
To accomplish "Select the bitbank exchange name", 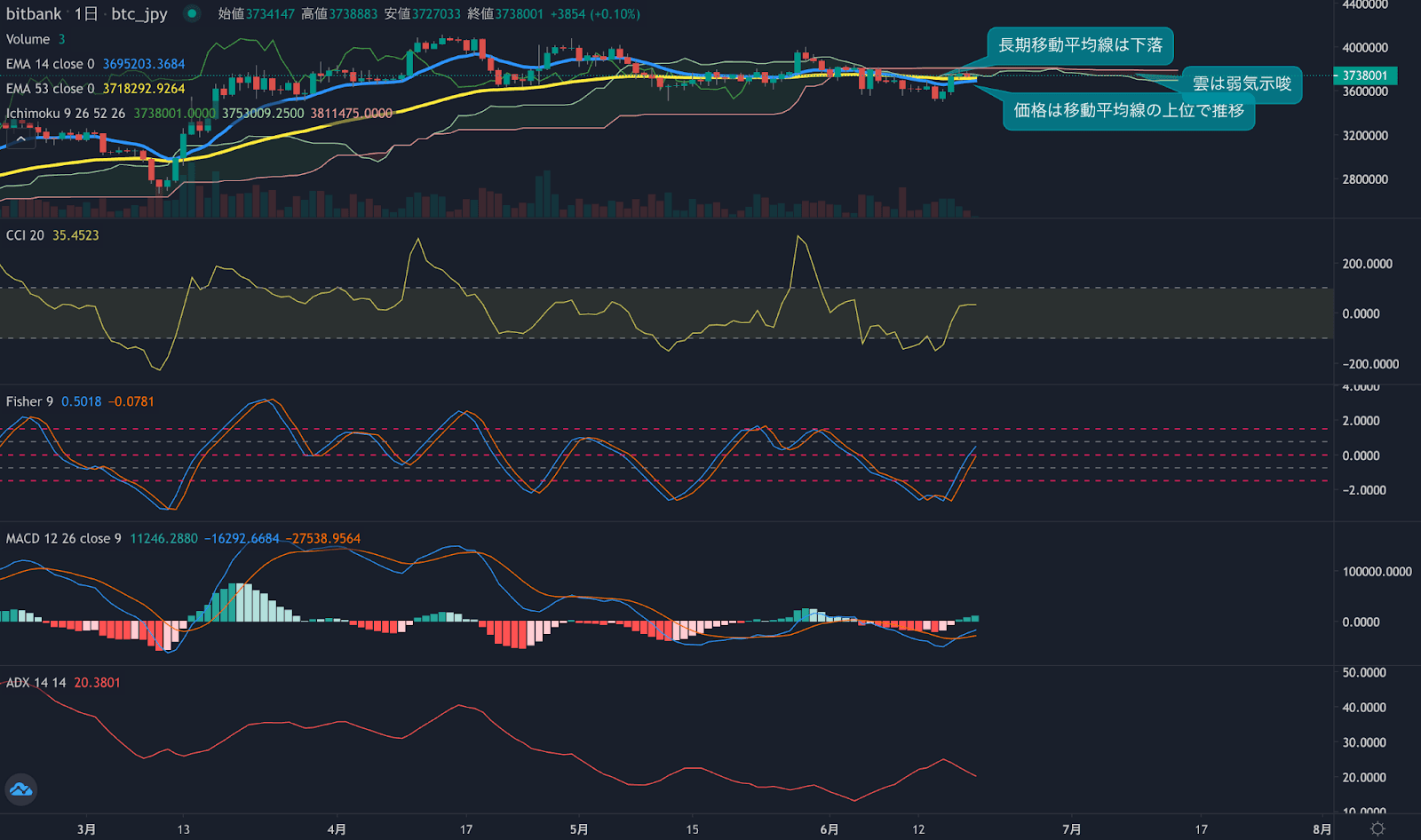I will (x=34, y=14).
